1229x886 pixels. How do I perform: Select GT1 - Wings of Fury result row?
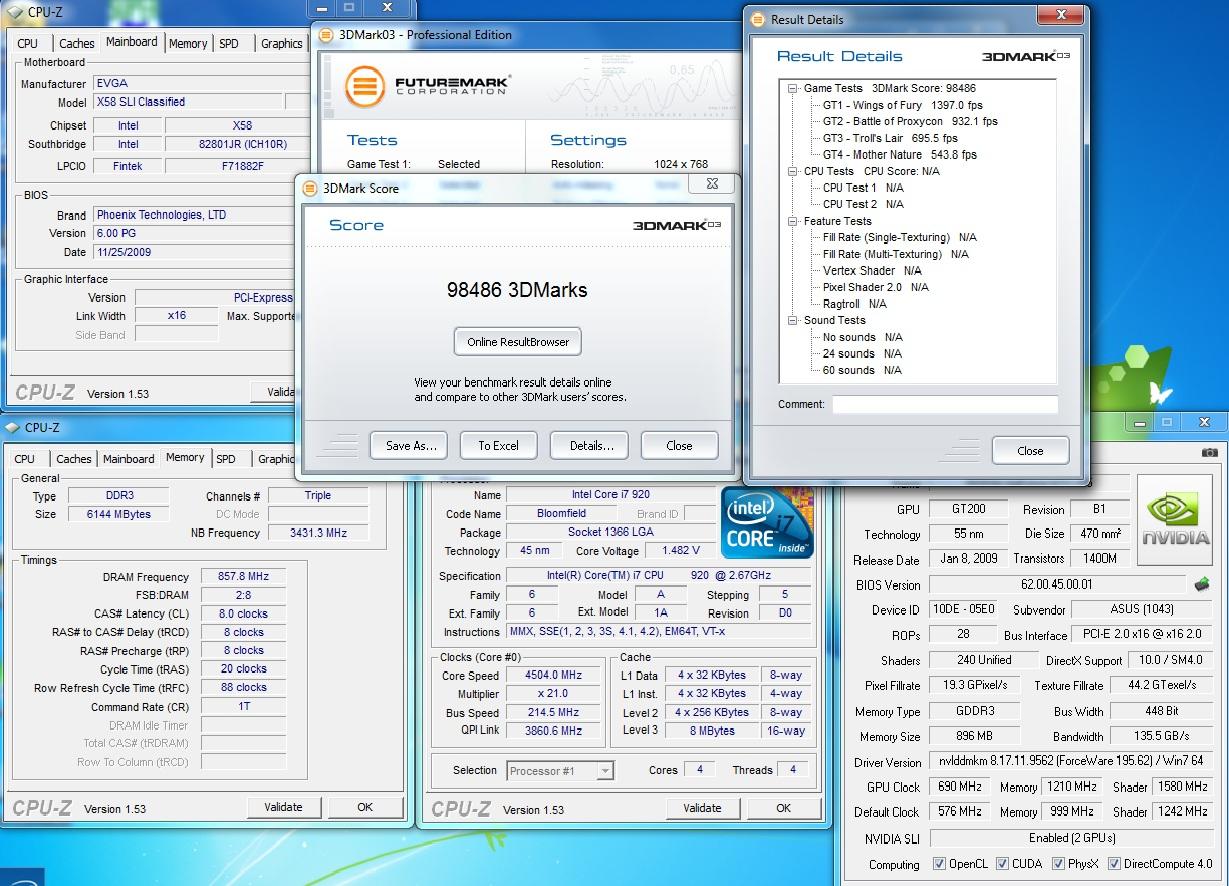903,105
